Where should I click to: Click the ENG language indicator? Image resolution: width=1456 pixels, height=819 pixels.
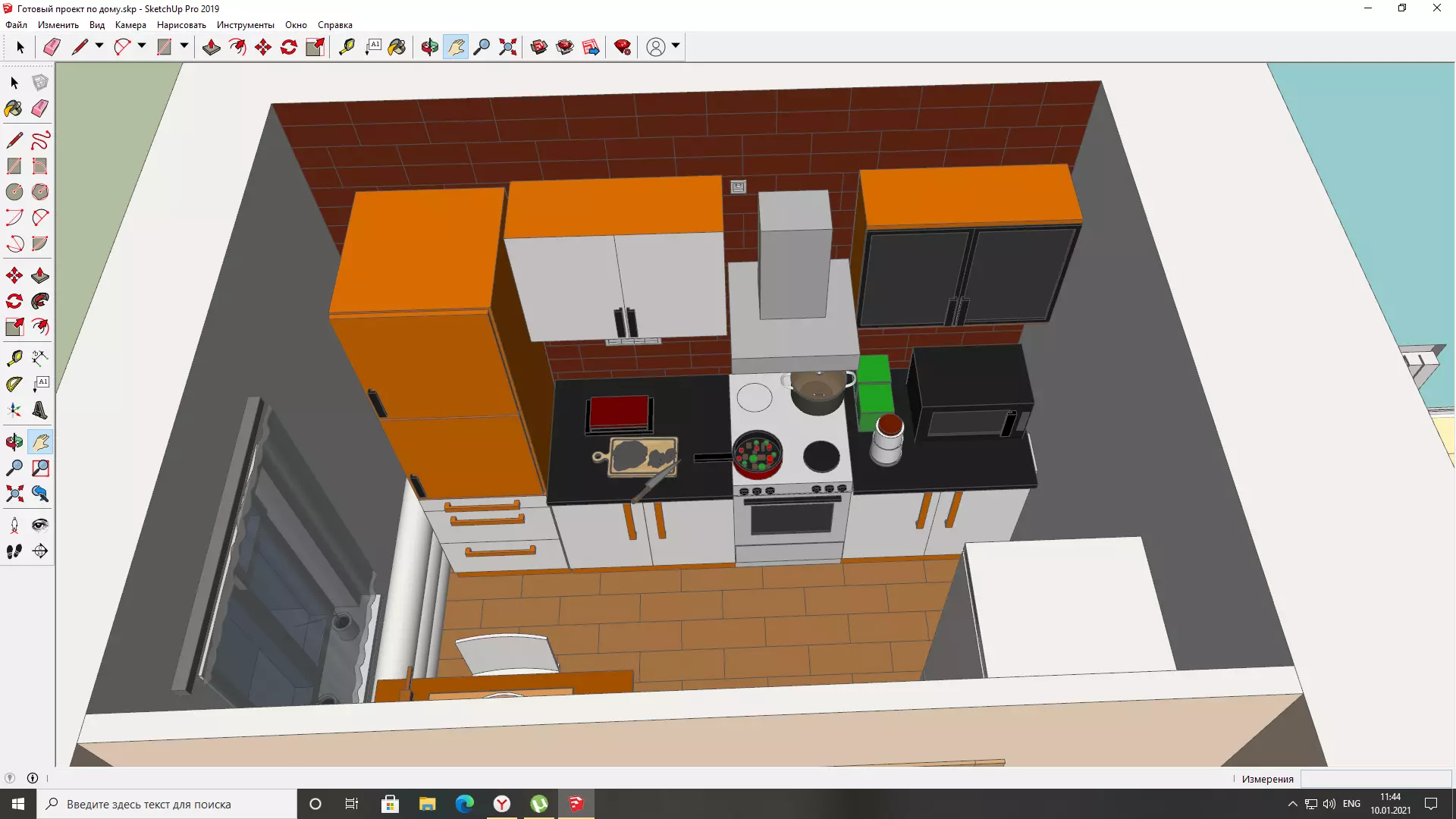[1351, 804]
